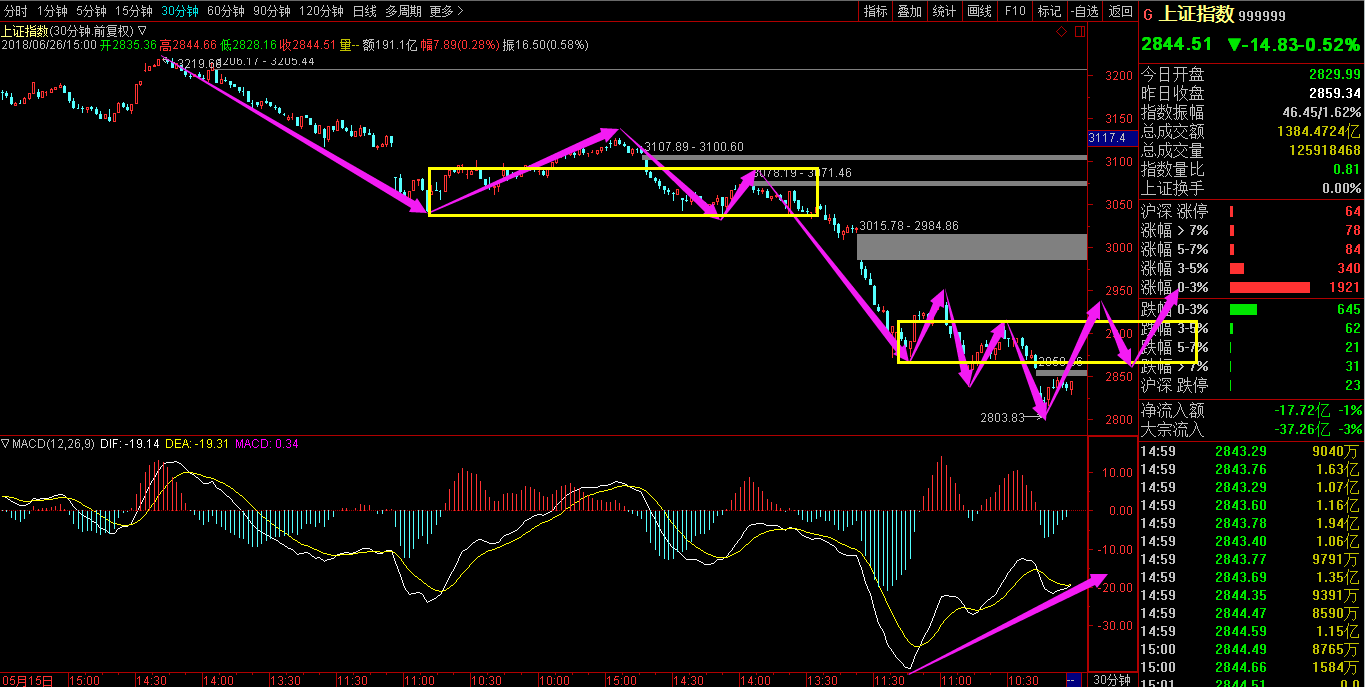Screen dimensions: 1365x687
Task: Click the 返回 back button
Action: [1120, 11]
